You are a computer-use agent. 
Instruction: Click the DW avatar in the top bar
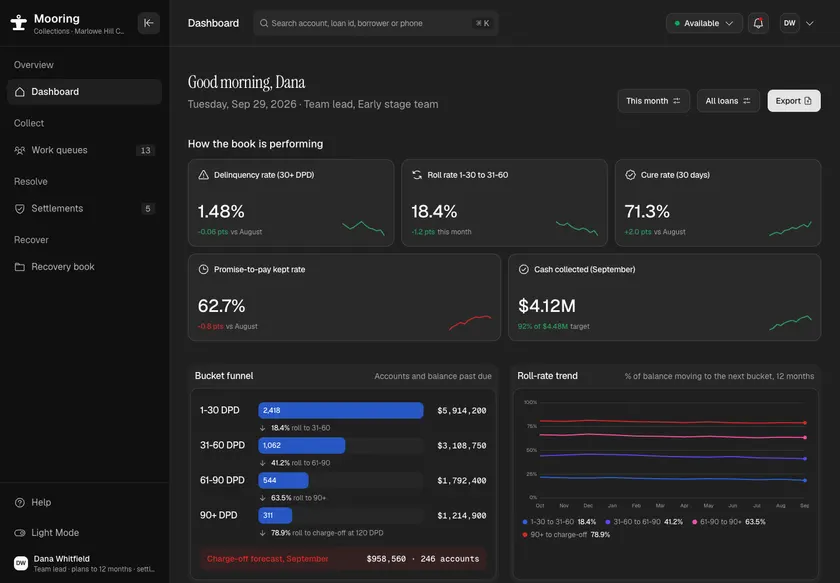tap(790, 23)
